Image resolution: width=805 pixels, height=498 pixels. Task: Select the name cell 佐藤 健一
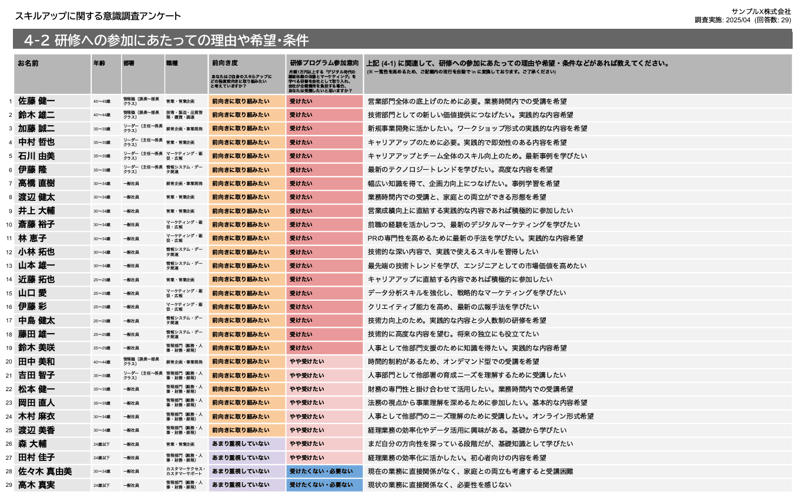coord(36,101)
